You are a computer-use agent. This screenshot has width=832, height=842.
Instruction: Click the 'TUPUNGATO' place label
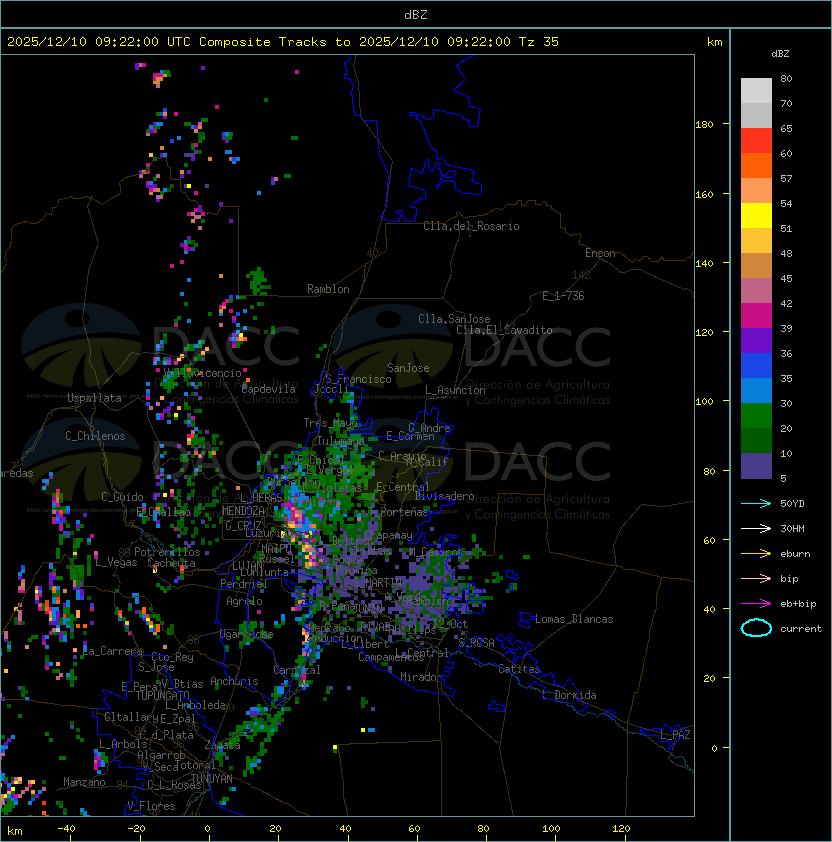click(162, 696)
